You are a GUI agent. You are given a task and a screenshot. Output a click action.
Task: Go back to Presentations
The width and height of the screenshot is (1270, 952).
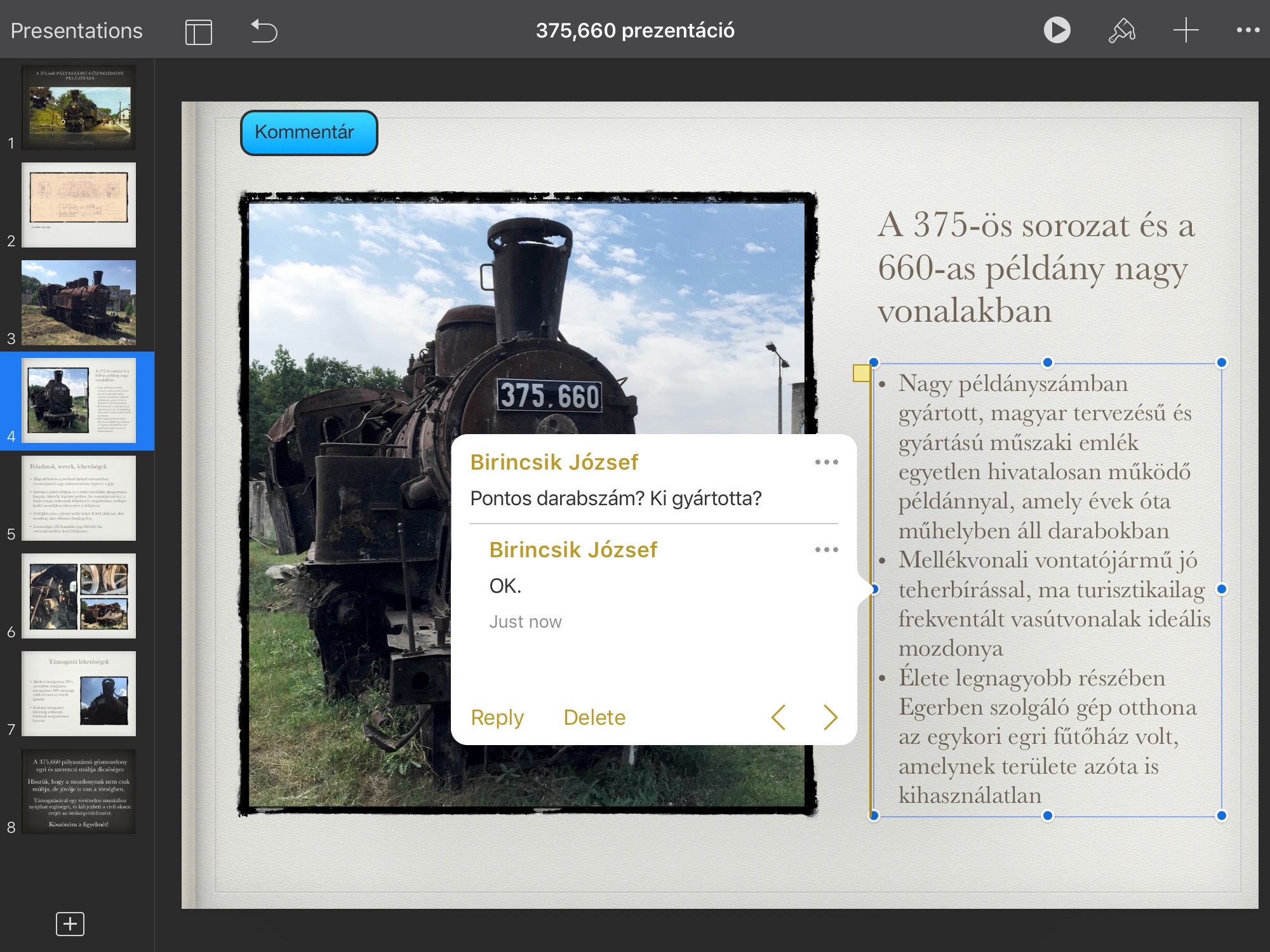pyautogui.click(x=76, y=30)
